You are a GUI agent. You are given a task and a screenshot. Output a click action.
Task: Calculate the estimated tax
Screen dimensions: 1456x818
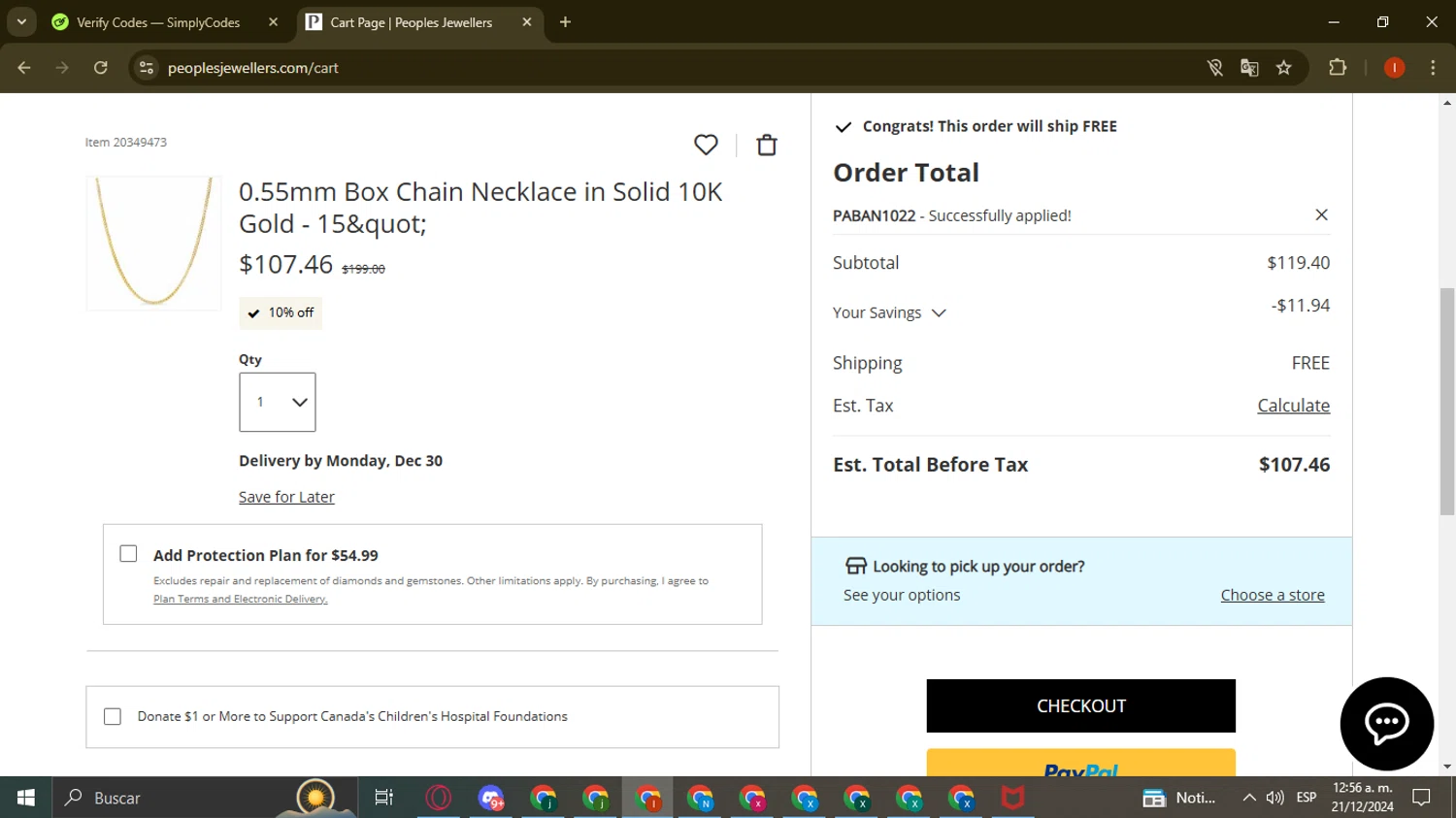[1293, 406]
